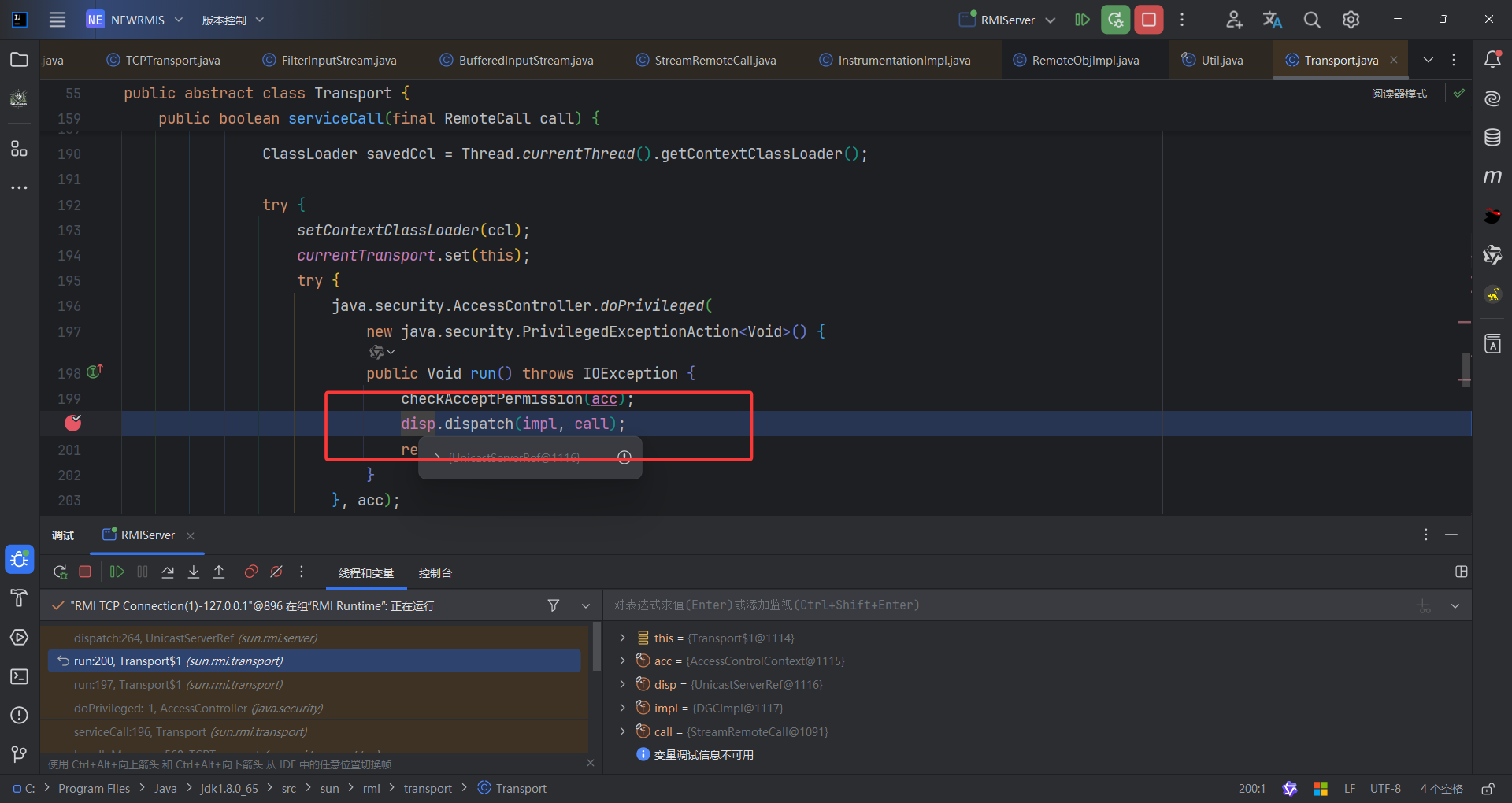Expand the 'disp' variable node

coord(622,685)
